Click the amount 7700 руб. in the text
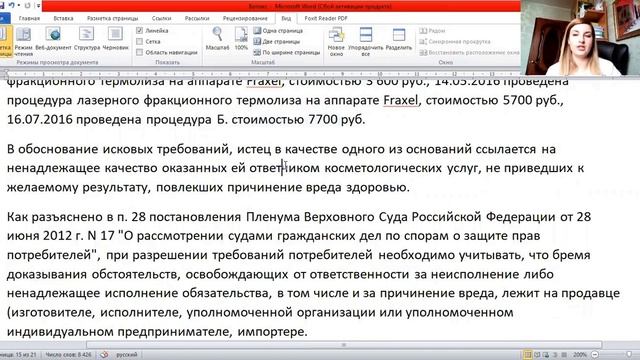 pos(337,119)
